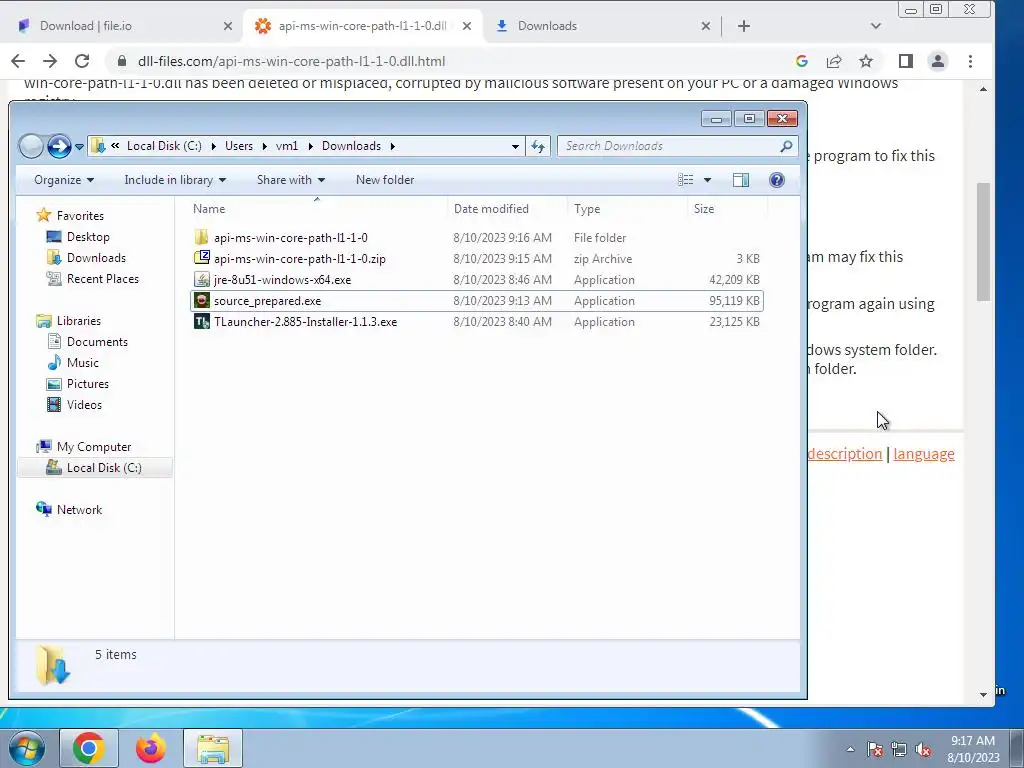Toggle the preview pane icon
The image size is (1024, 768).
(x=741, y=180)
